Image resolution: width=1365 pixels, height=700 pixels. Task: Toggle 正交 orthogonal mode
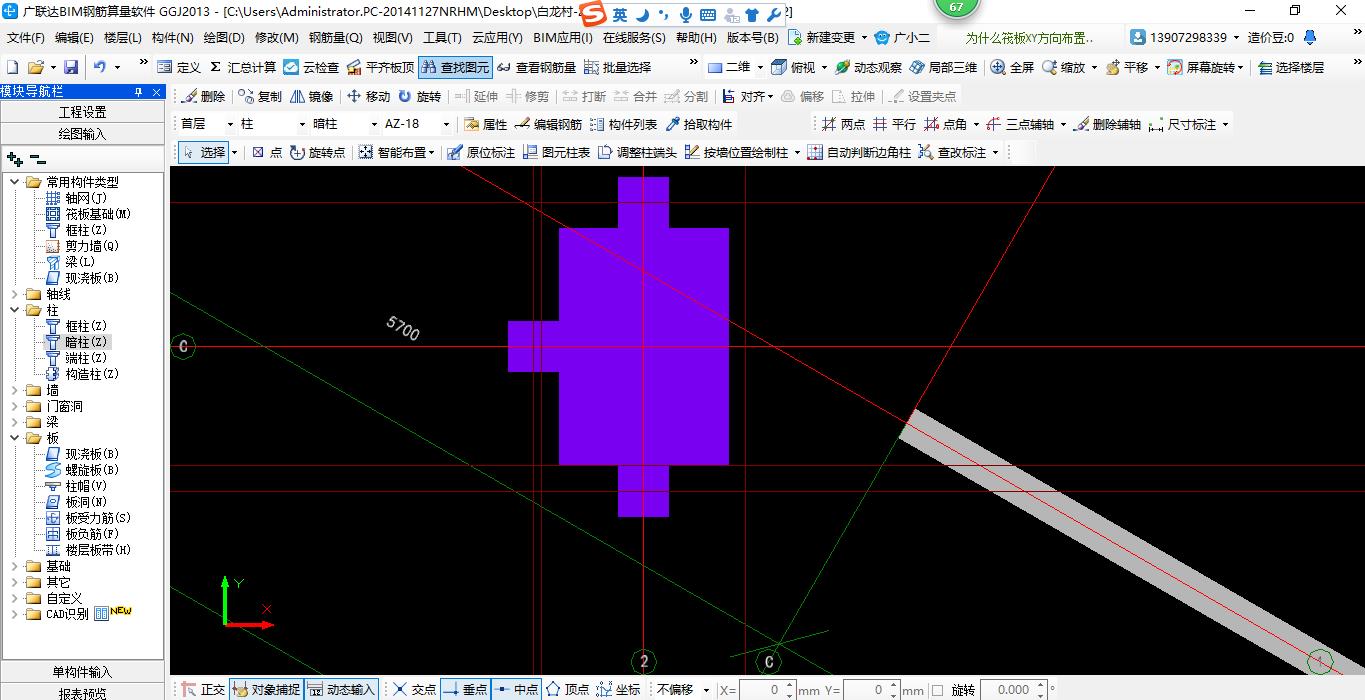coord(203,689)
